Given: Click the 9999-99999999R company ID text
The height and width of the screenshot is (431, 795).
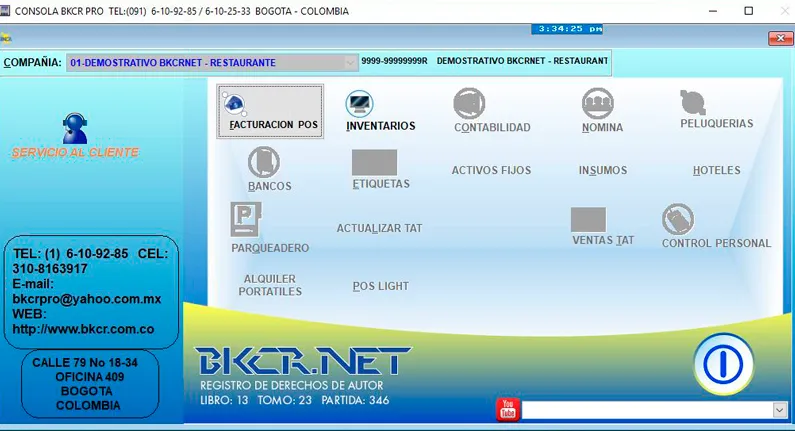Looking at the screenshot, I should [x=394, y=61].
